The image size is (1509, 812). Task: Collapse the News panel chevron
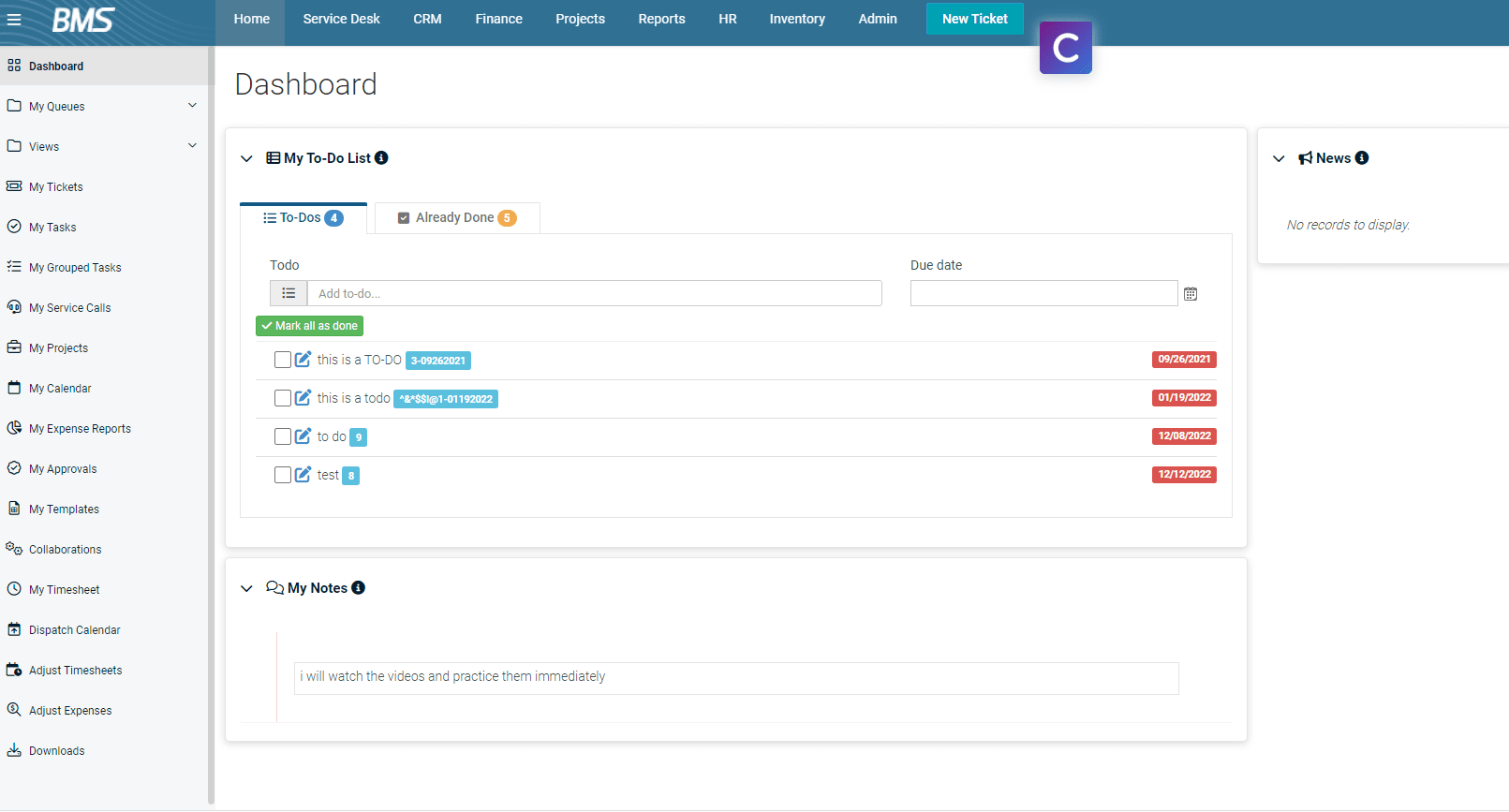pos(1279,158)
